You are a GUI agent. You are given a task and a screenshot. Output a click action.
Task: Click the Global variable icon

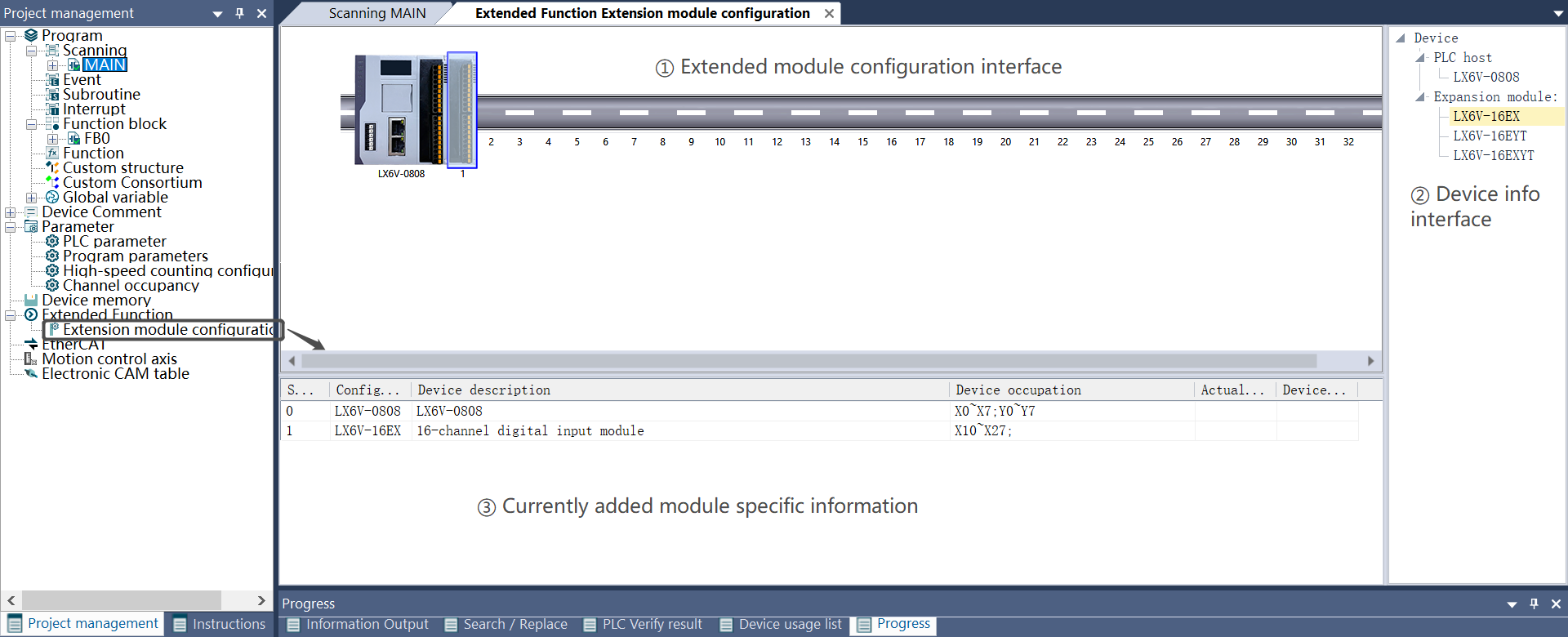click(52, 198)
